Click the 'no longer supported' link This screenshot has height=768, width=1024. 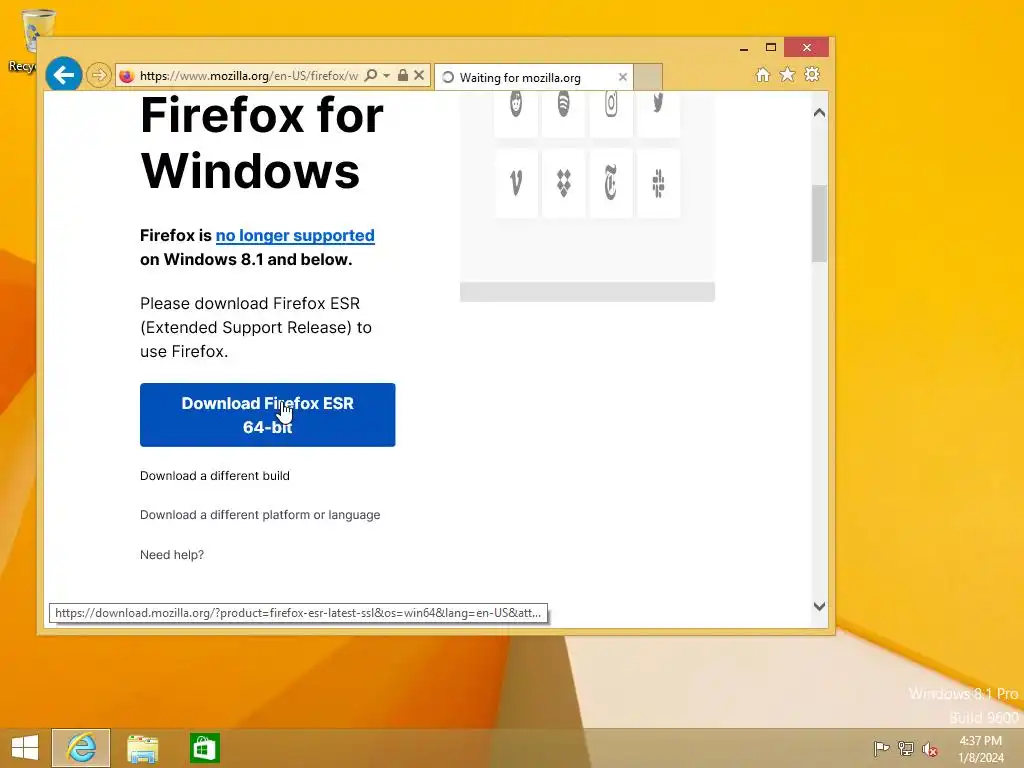(x=295, y=235)
